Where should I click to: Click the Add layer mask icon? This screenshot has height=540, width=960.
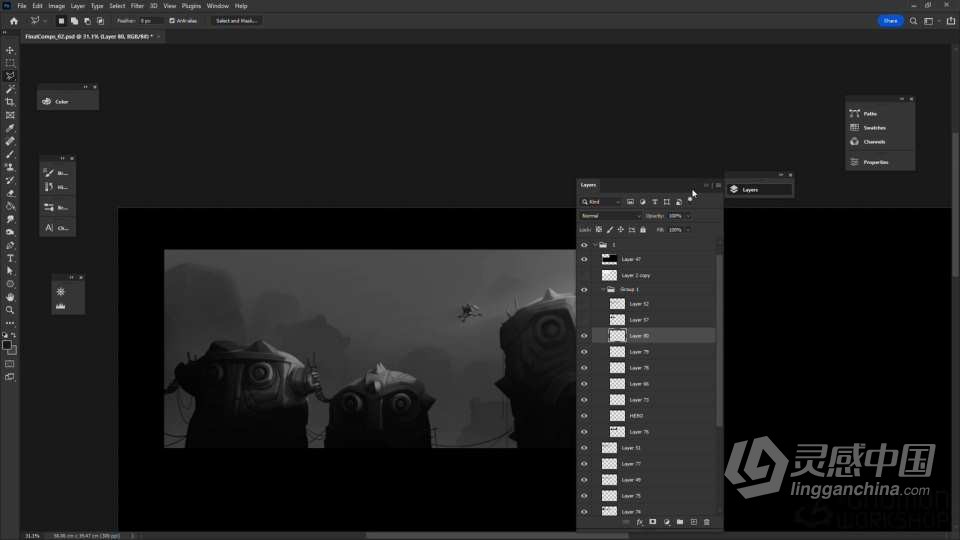click(653, 522)
